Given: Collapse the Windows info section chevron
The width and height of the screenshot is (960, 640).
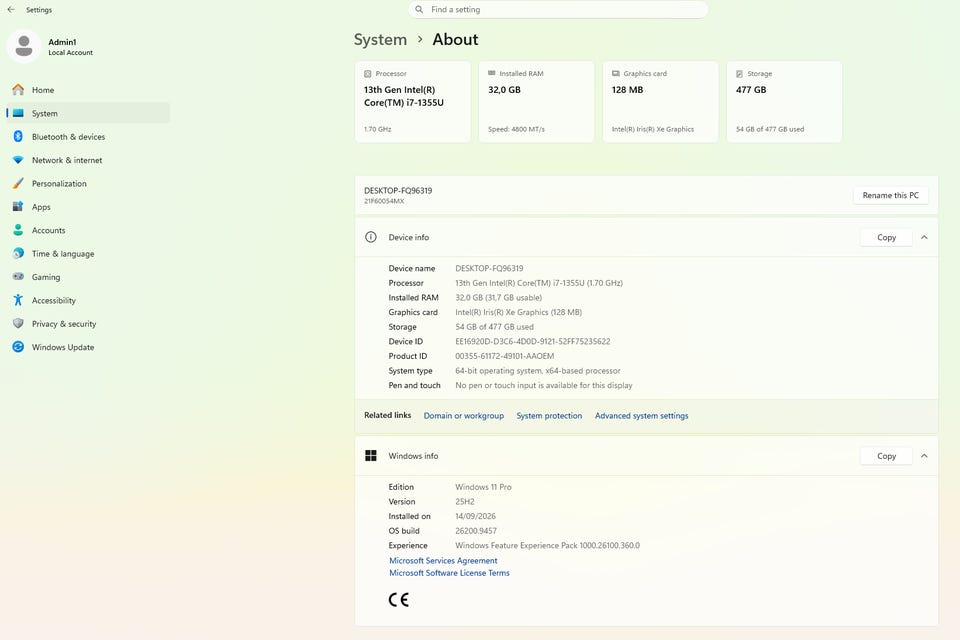Looking at the screenshot, I should 924,456.
